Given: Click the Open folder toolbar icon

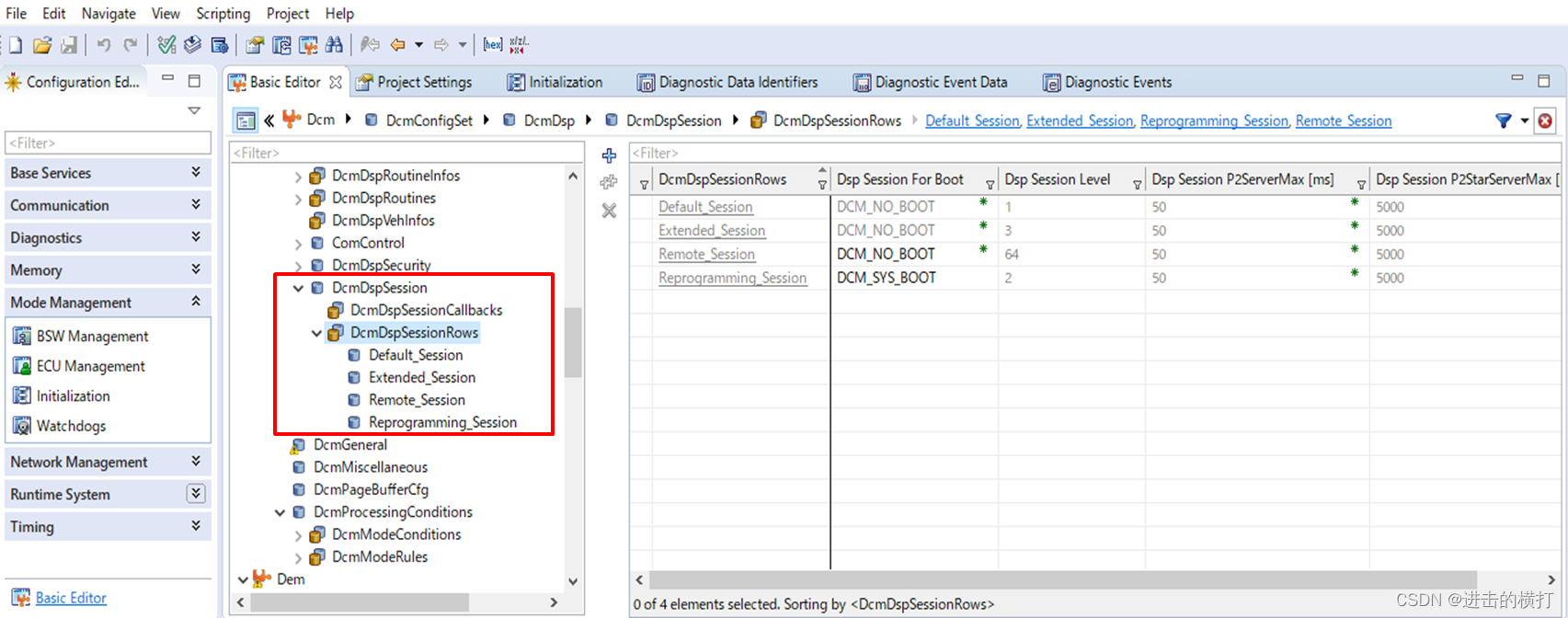Looking at the screenshot, I should coord(42,45).
